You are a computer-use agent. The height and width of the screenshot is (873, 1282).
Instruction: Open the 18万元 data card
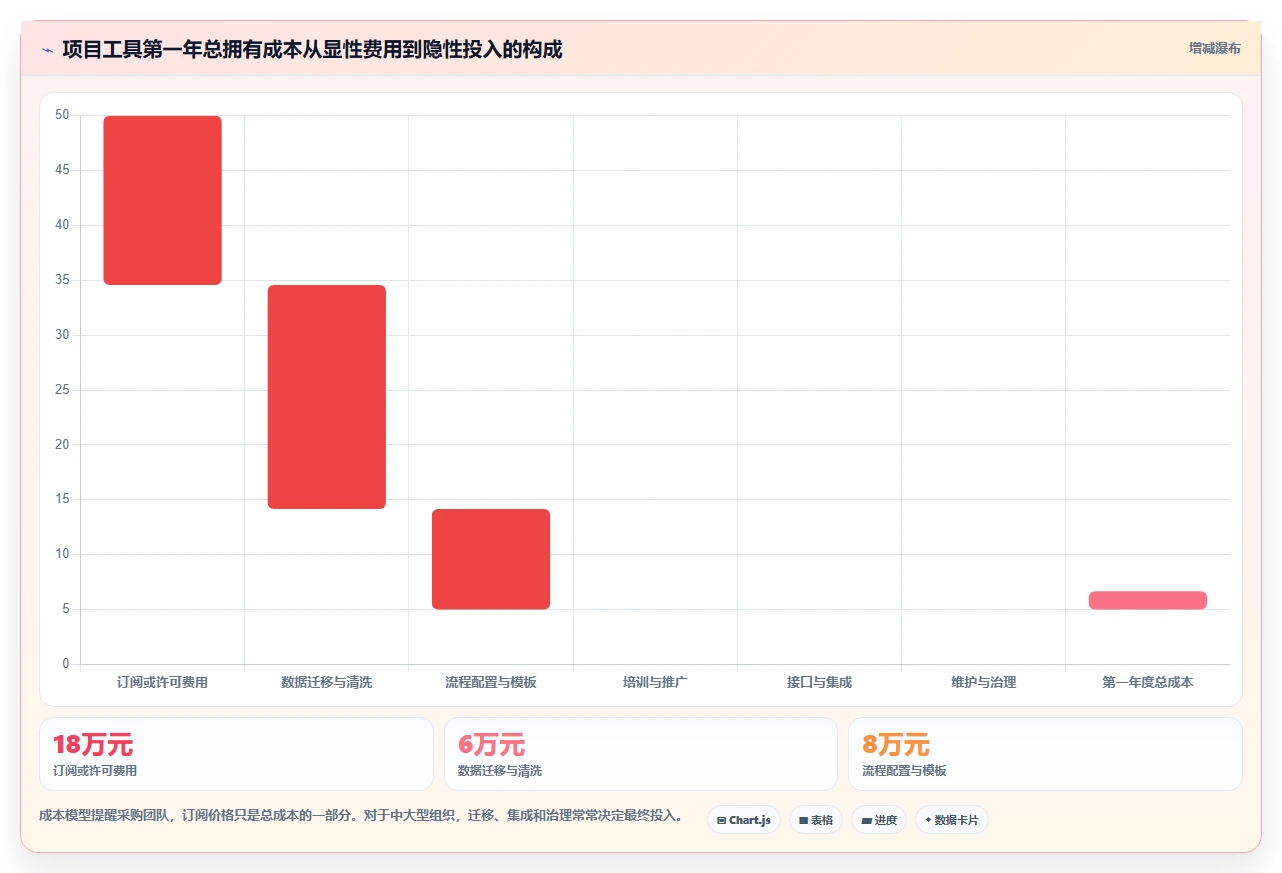[x=236, y=754]
